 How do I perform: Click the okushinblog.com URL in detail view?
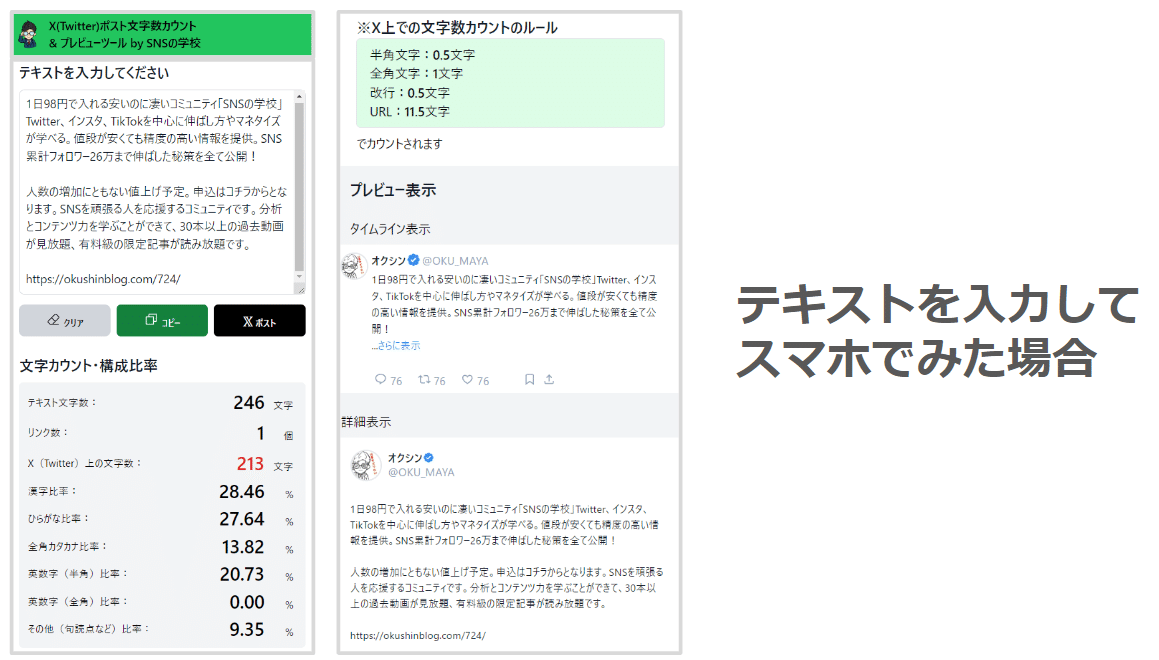pos(418,635)
